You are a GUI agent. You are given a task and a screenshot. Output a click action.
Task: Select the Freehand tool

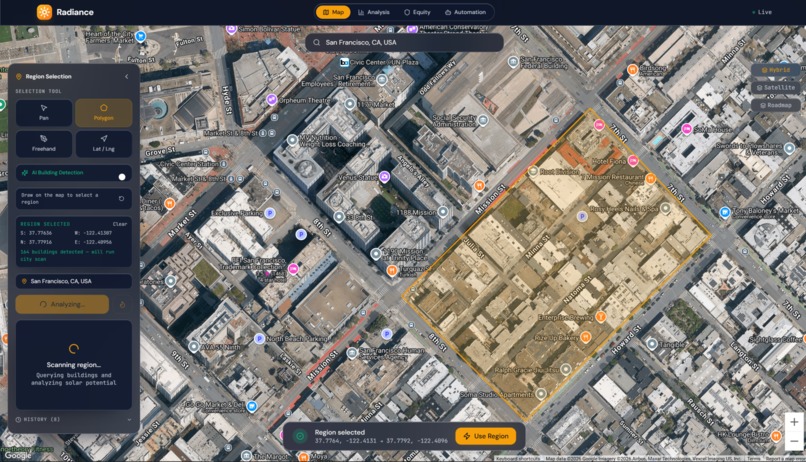(44, 143)
